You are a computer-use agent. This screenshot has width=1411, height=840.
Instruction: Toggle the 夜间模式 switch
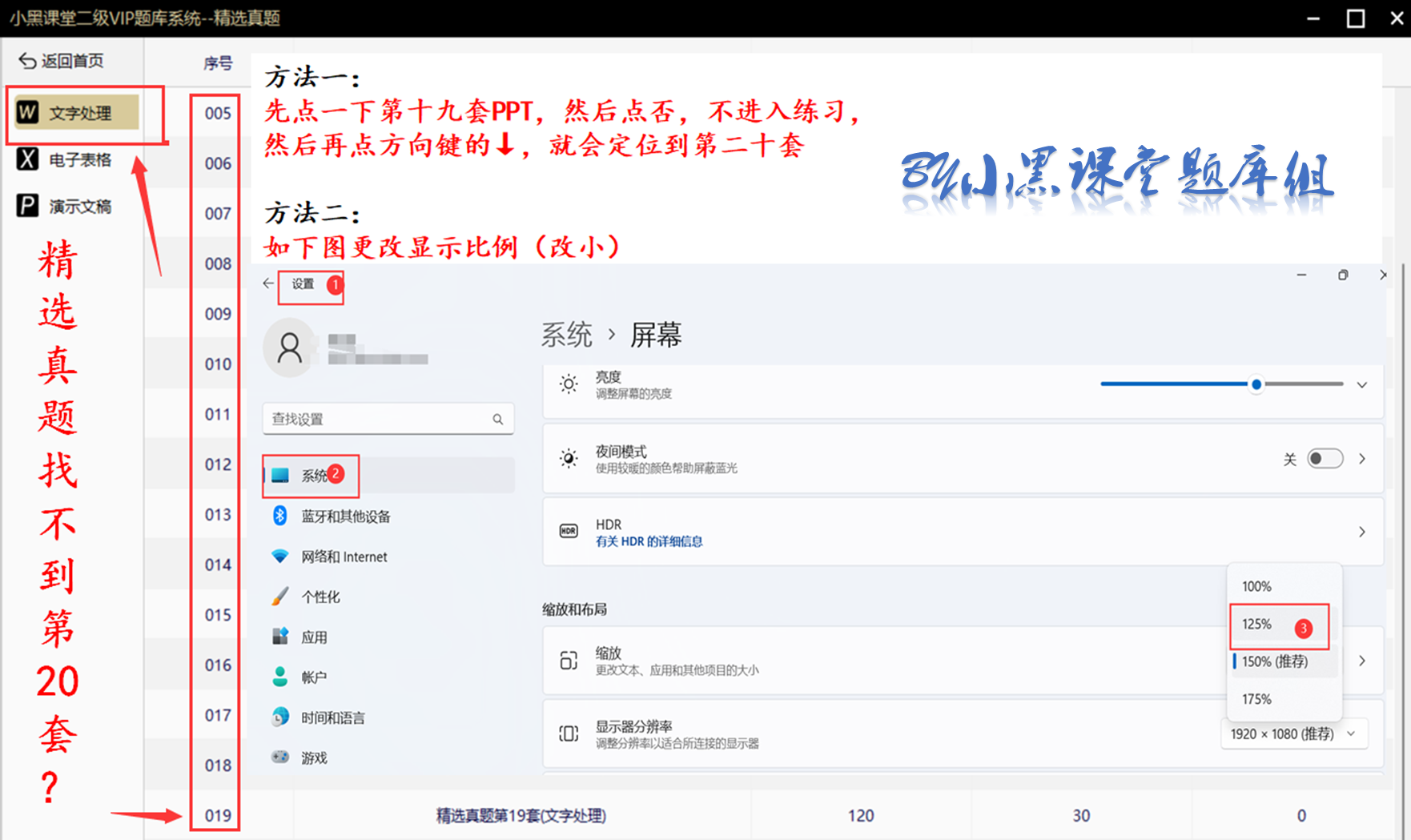[1325, 459]
